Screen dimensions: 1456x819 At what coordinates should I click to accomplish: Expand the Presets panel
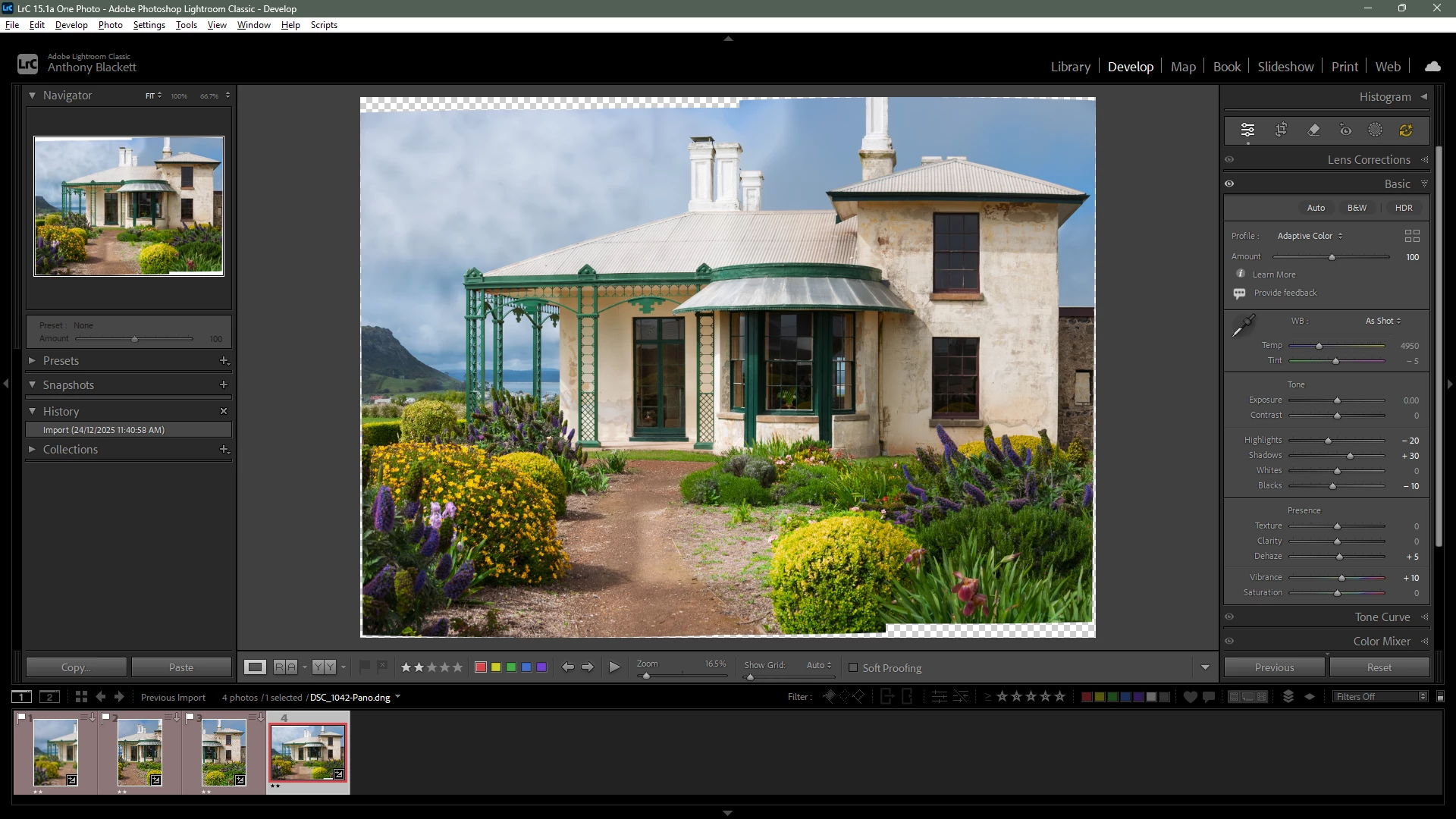click(x=32, y=361)
